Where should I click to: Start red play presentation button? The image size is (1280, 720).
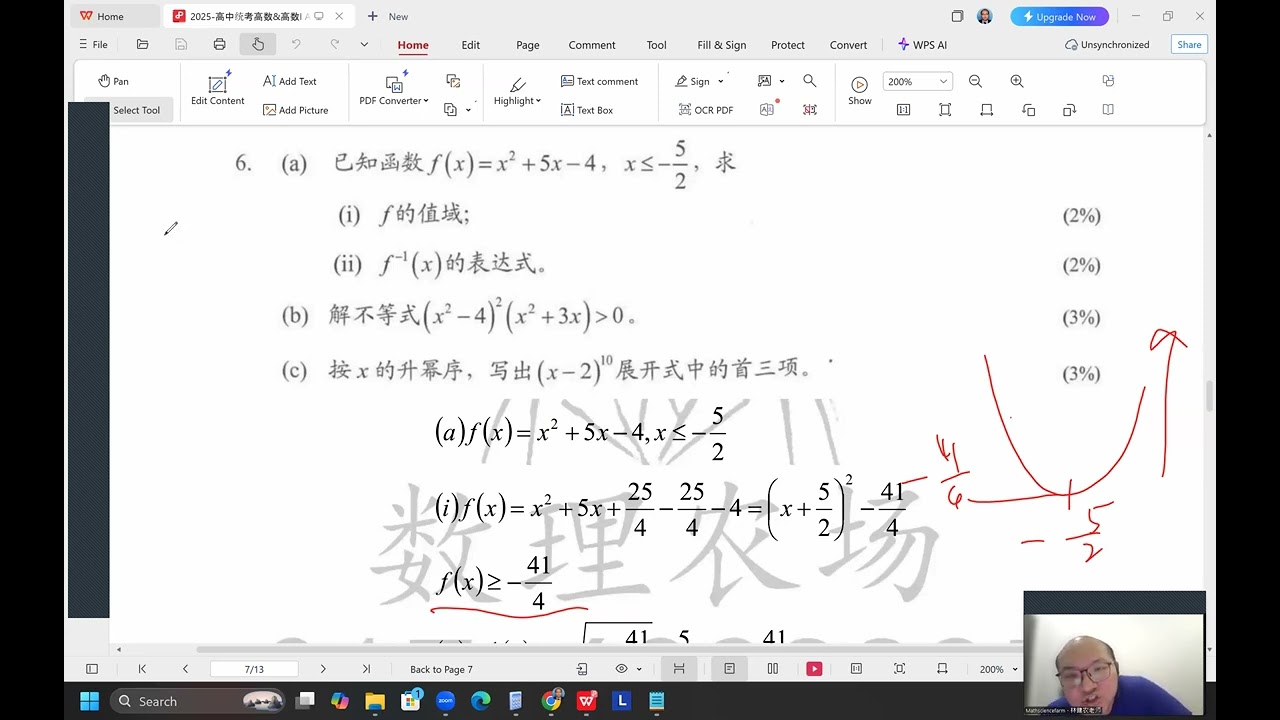point(814,669)
